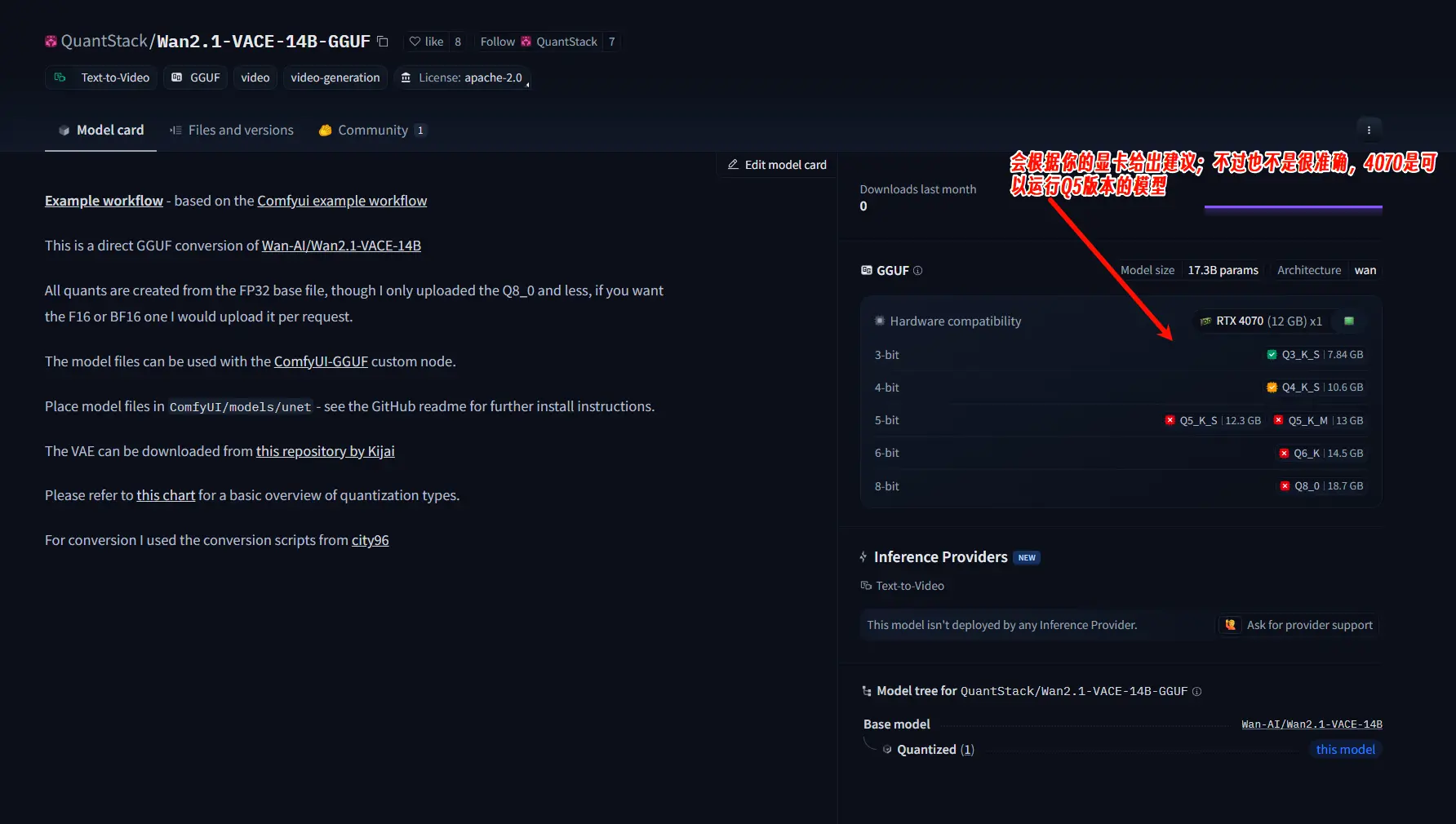This screenshot has height=824, width=1456.
Task: Open the Comfyui example workflow link
Action: pos(342,201)
